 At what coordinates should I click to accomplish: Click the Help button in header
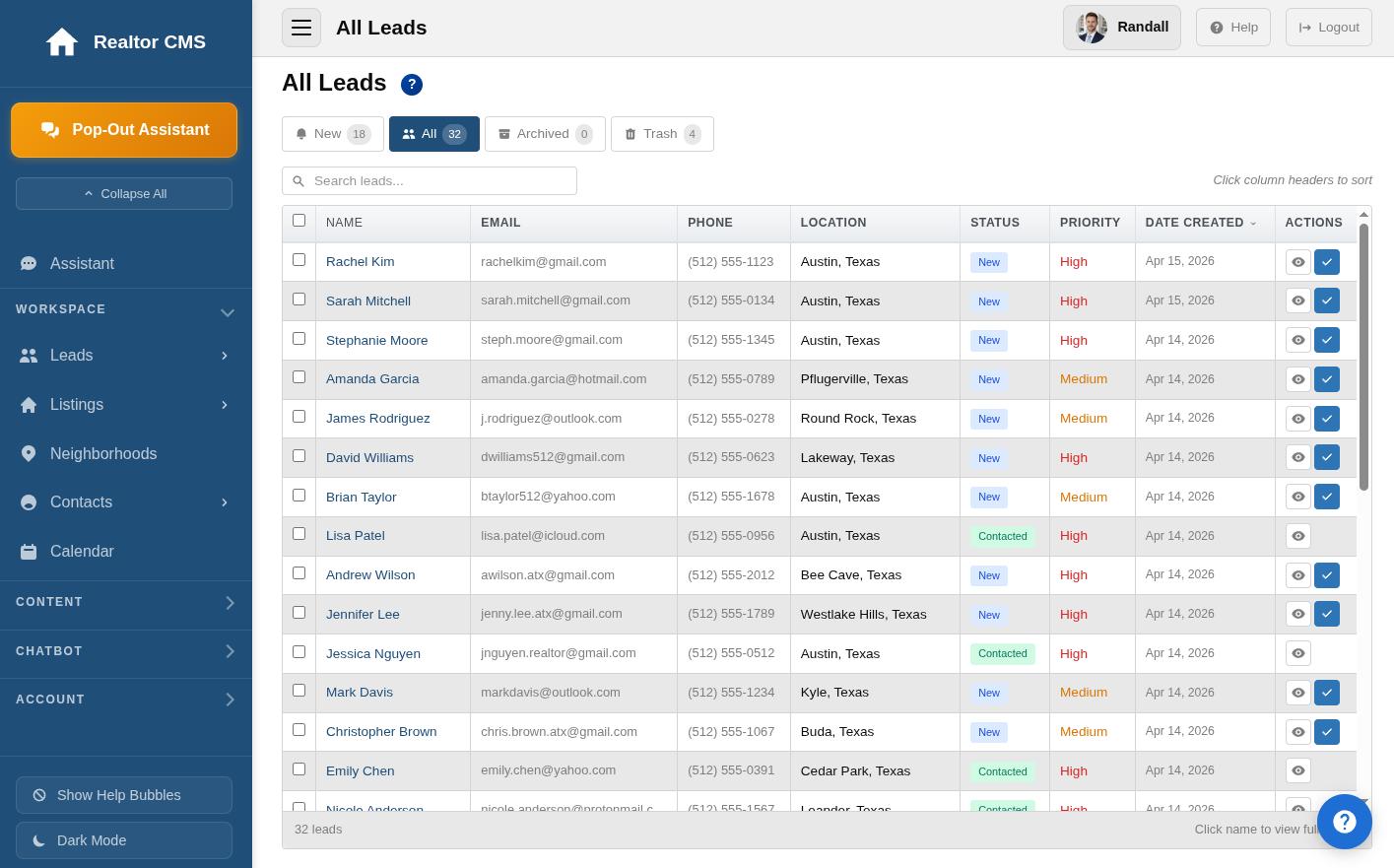[x=1233, y=28]
